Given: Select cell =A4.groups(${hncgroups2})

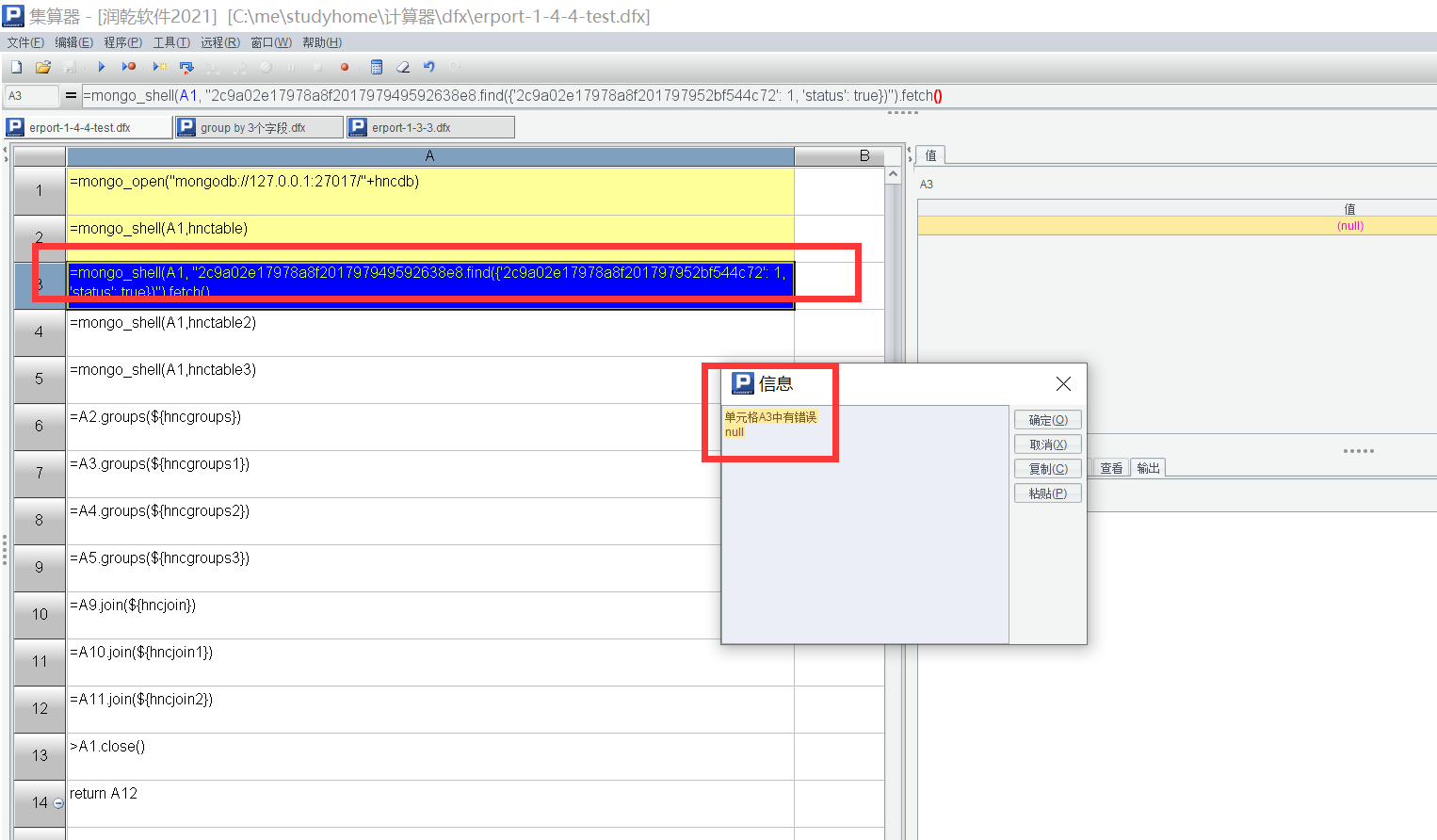Looking at the screenshot, I should click(x=430, y=521).
